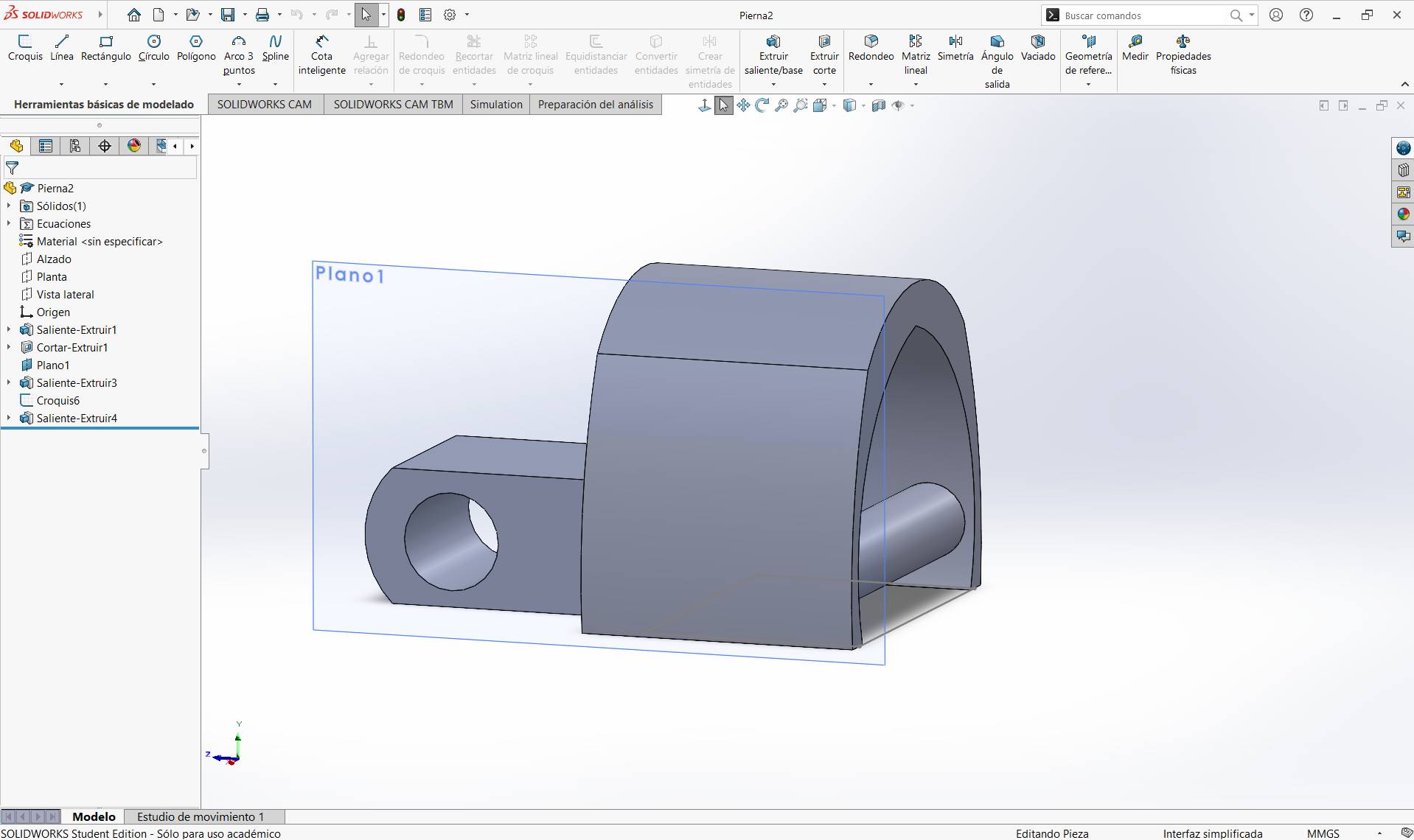Screen dimensions: 1414x840
Task: Open the Extruir saliente/base dropdown arrow
Action: [x=773, y=84]
